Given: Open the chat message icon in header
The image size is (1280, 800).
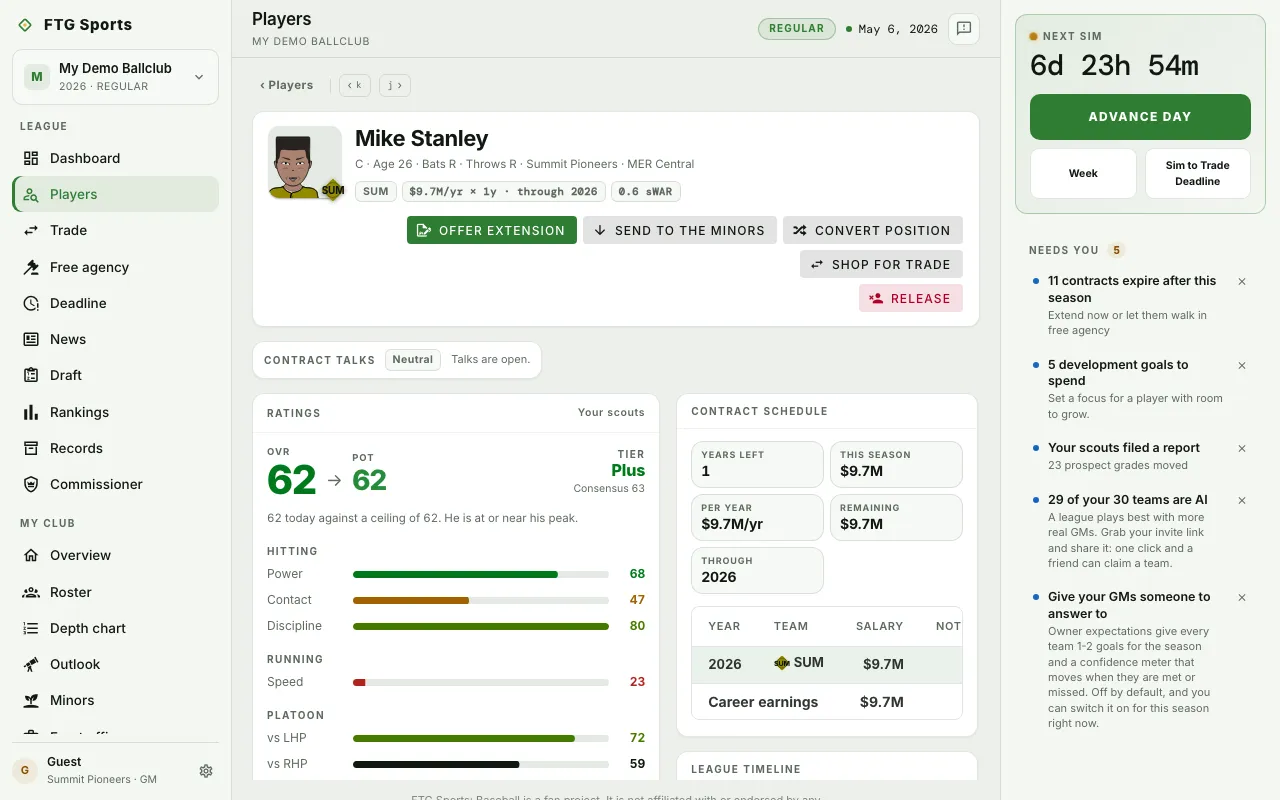Looking at the screenshot, I should coord(964,29).
